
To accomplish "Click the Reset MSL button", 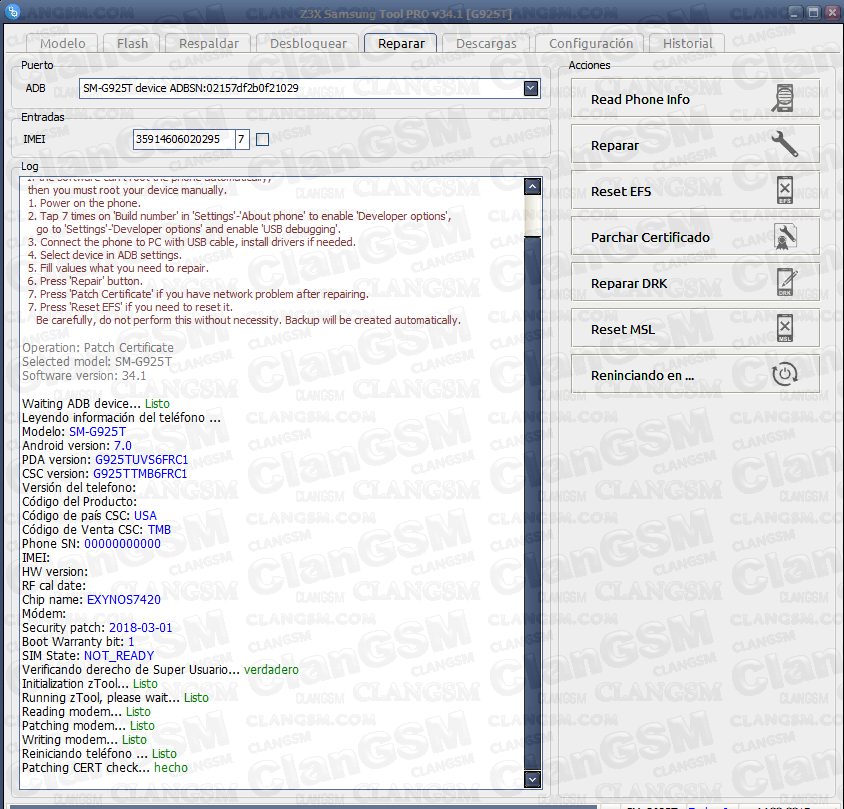I will (x=695, y=329).
